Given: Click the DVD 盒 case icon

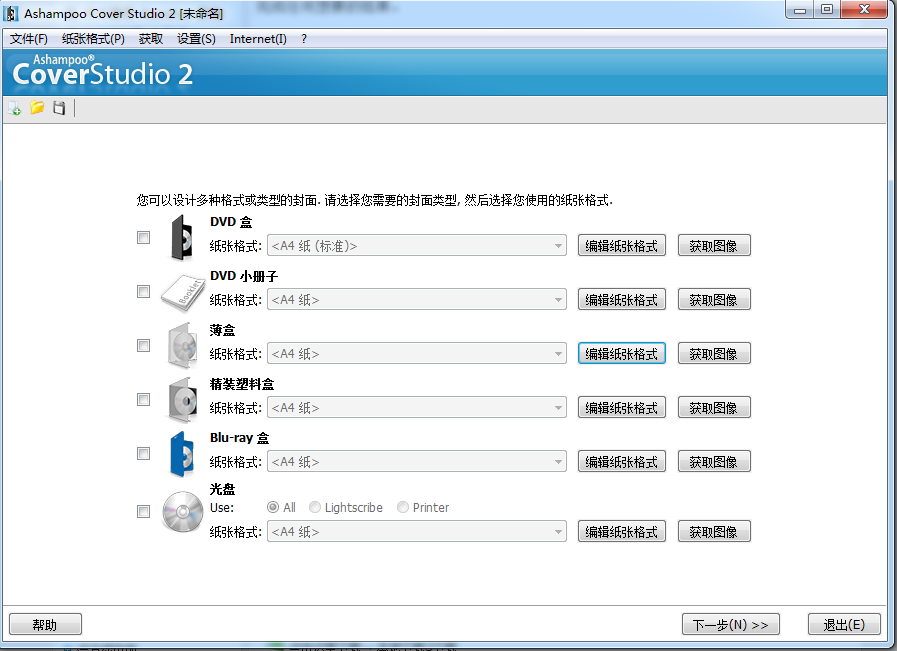Looking at the screenshot, I should [182, 237].
